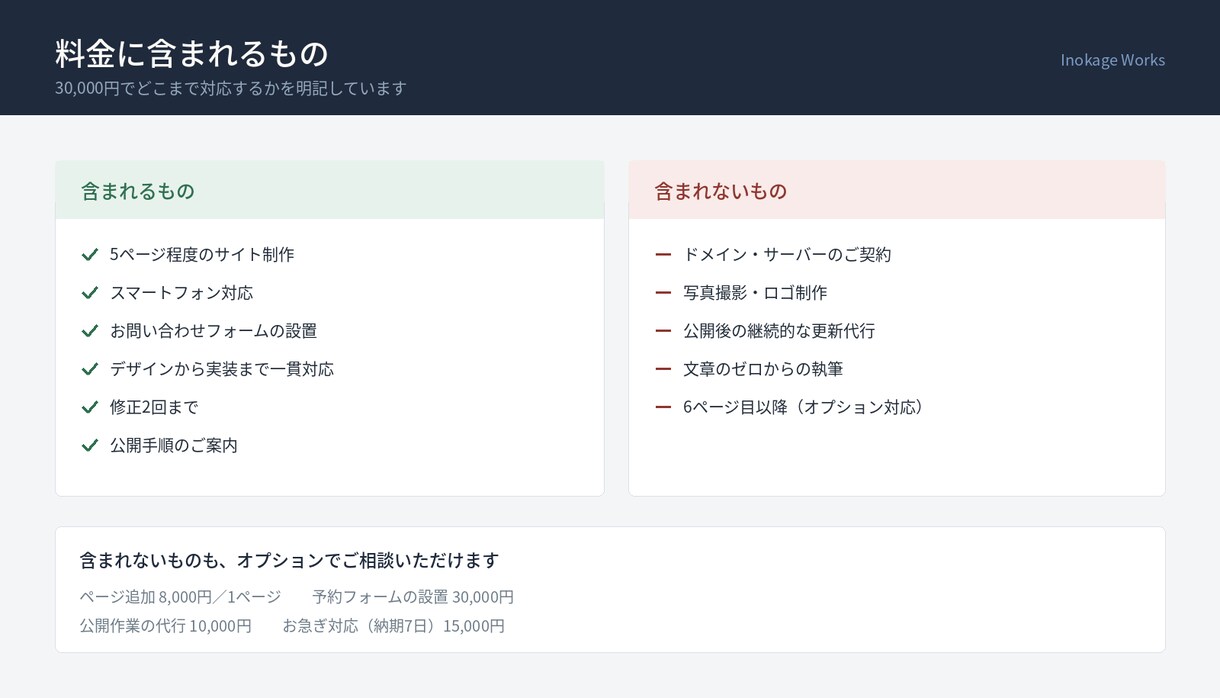Screen dimensions: 1220x698
Task: Click the text 公開手順のご案内
Action: coord(174,445)
